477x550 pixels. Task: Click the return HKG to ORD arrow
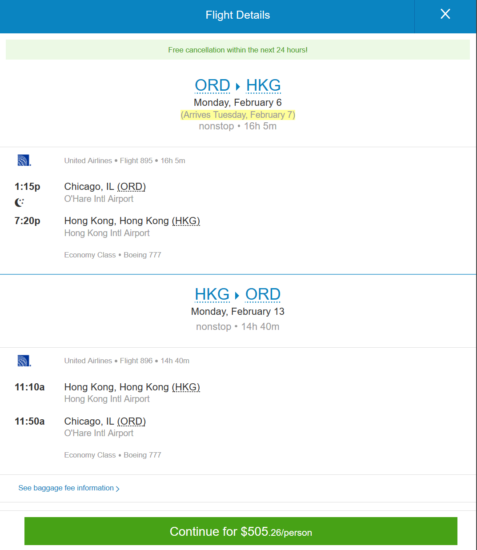[x=237, y=295]
